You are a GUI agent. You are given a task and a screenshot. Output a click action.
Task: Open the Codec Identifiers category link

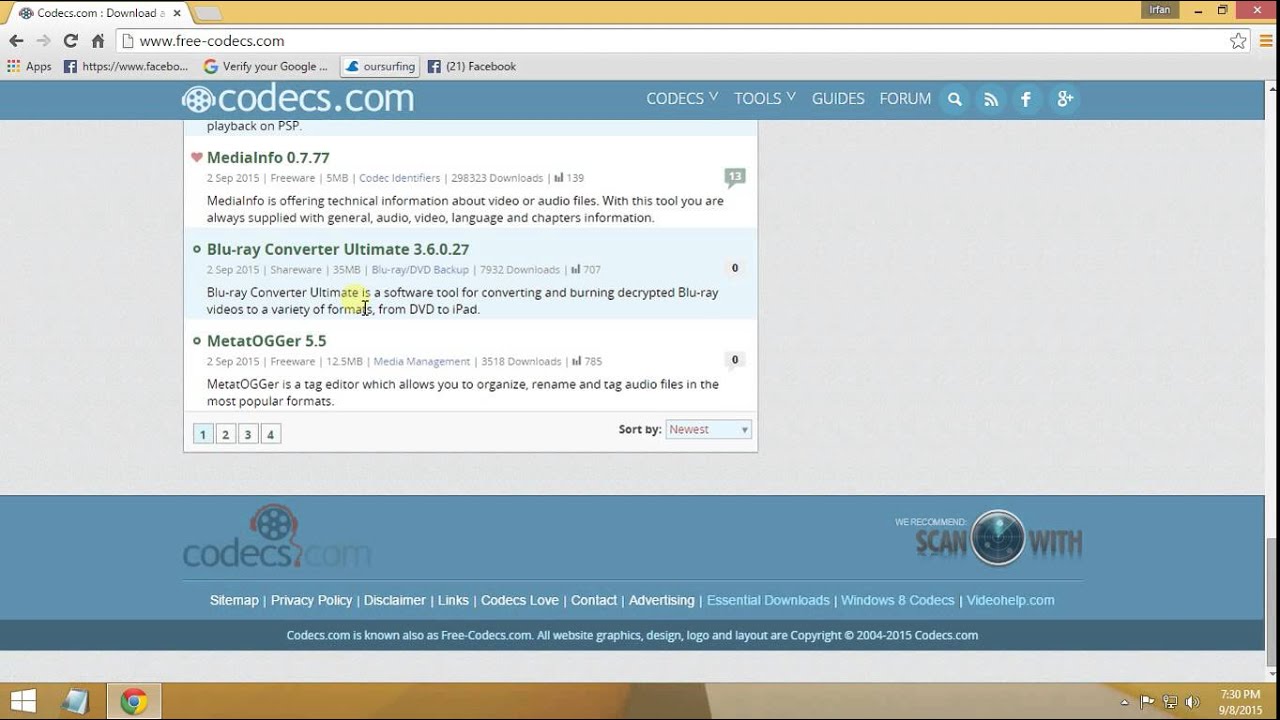400,178
